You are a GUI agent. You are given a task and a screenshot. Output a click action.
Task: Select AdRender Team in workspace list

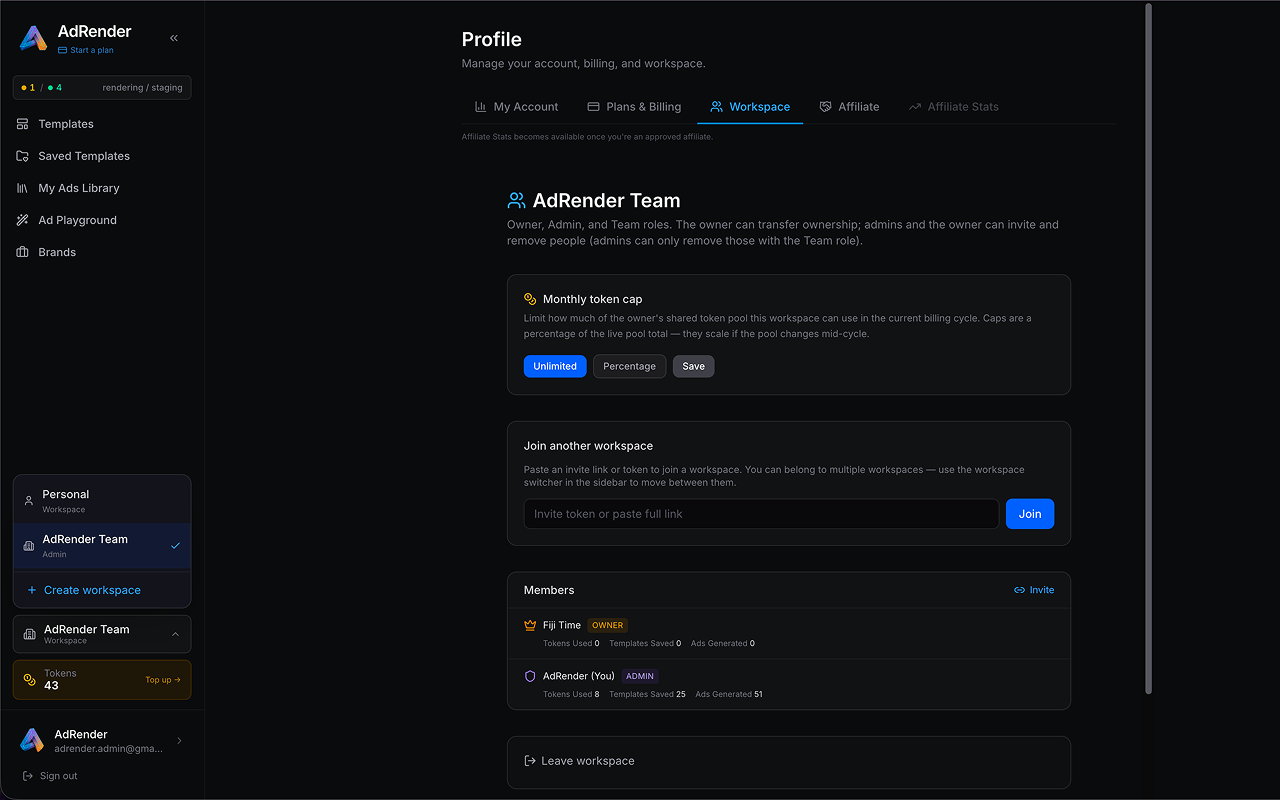coord(102,546)
